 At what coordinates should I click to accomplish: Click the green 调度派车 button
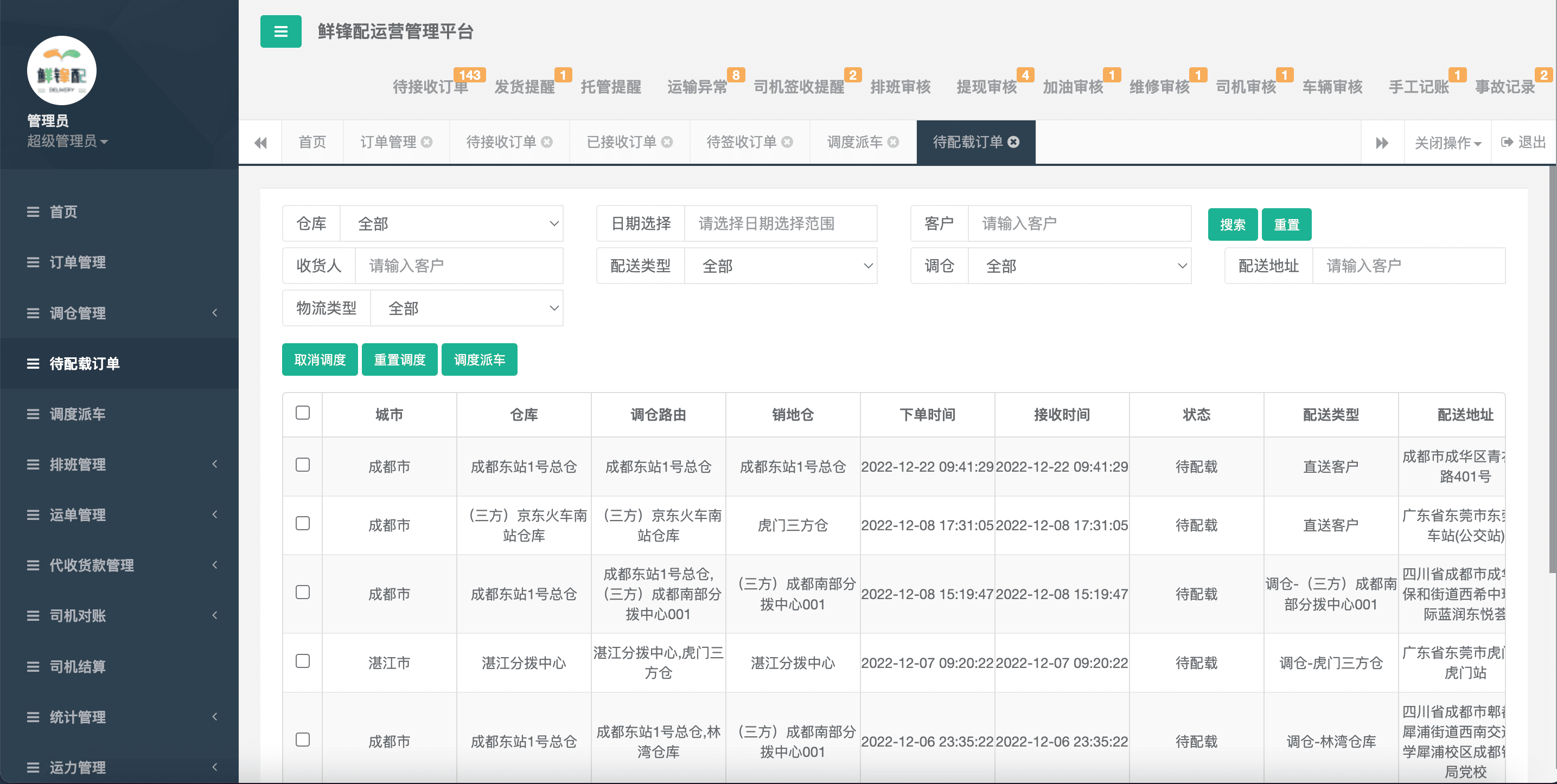tap(480, 359)
